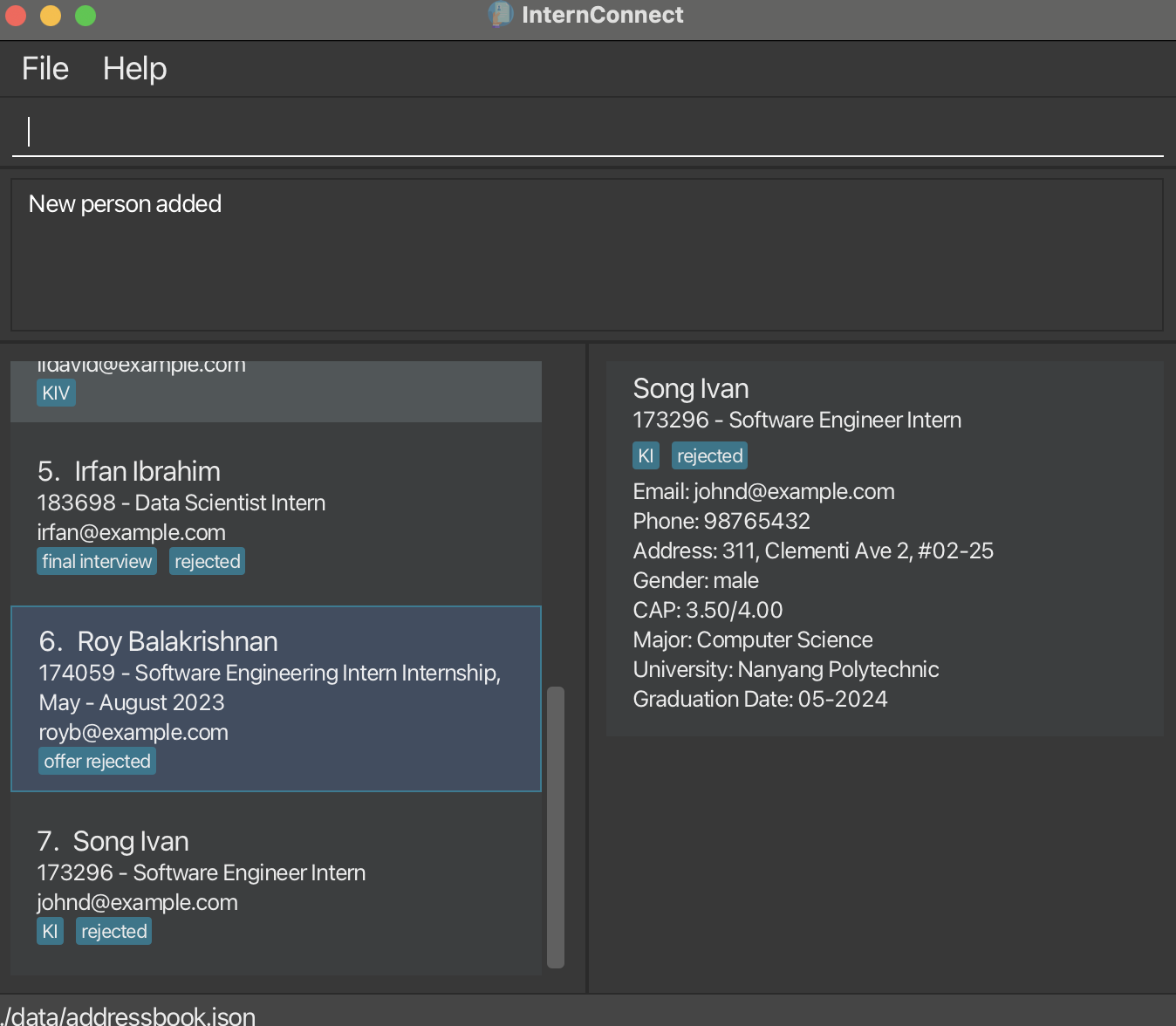
Task: Click '173296 - Software Engineer Intern' in list
Action: click(202, 873)
